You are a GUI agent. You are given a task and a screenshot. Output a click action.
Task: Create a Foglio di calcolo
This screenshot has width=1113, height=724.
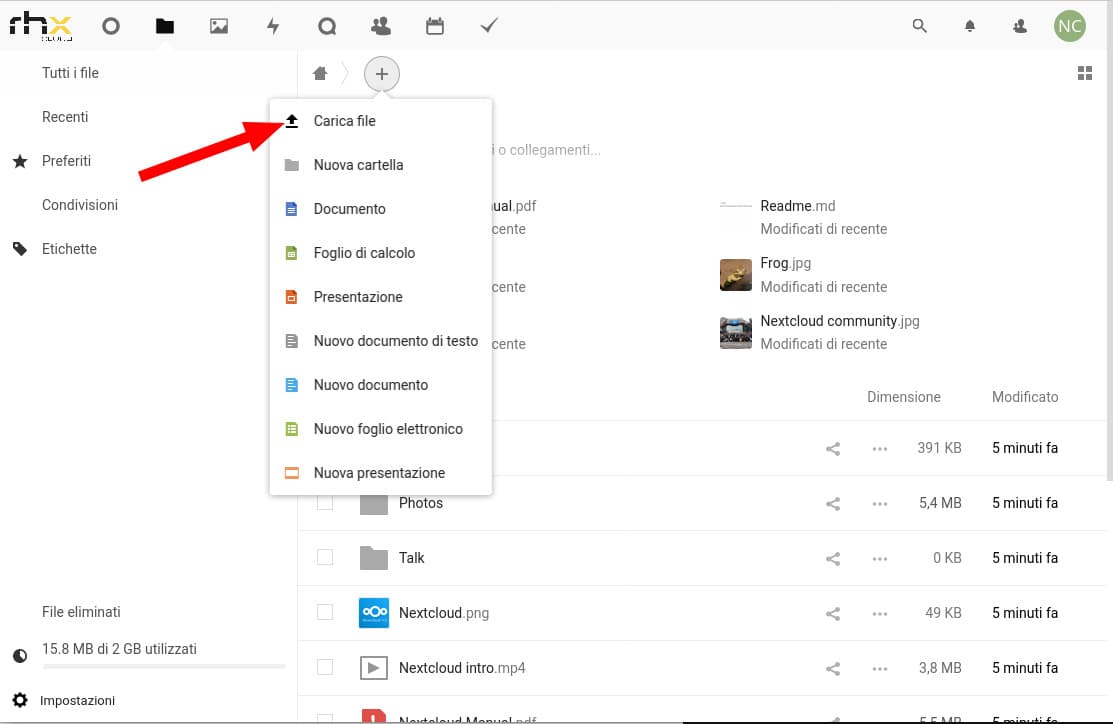380,253
